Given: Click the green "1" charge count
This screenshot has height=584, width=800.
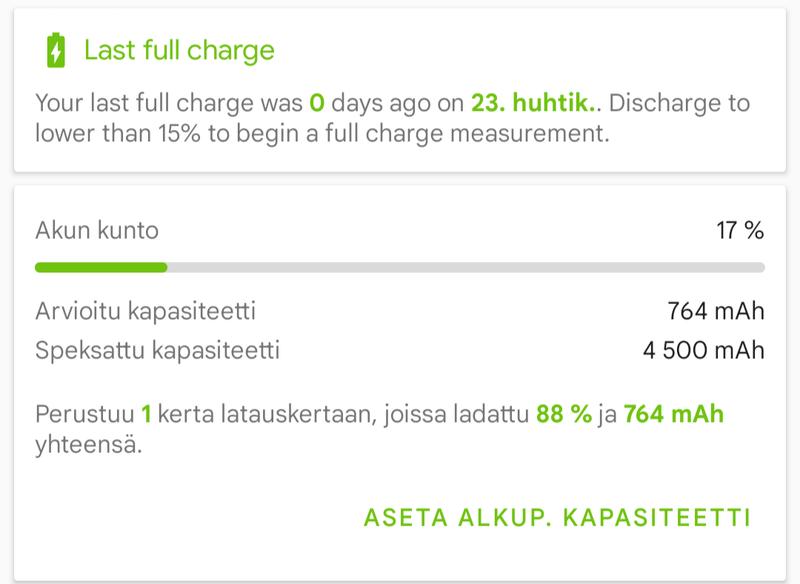Looking at the screenshot, I should point(146,415).
